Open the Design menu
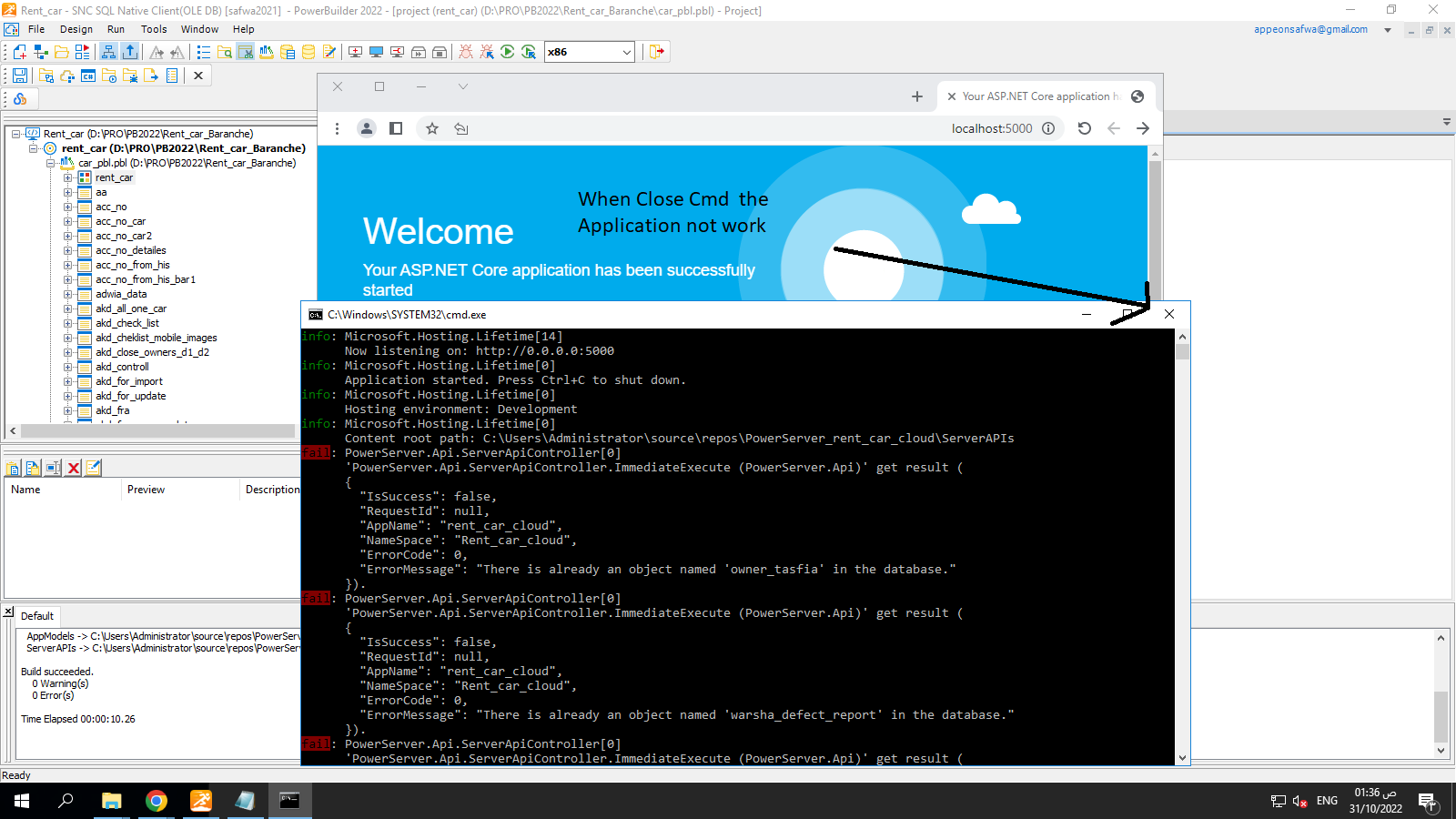The width and height of the screenshot is (1456, 819). [76, 29]
